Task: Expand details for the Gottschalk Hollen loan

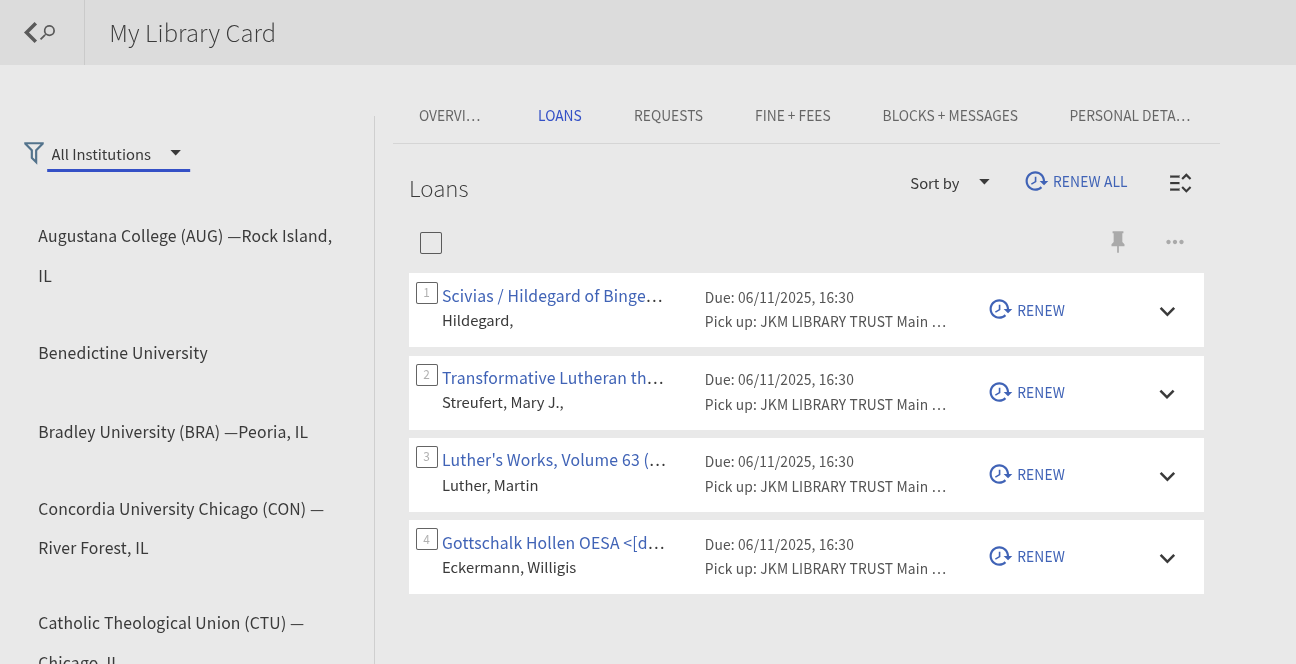Action: coord(1167,558)
